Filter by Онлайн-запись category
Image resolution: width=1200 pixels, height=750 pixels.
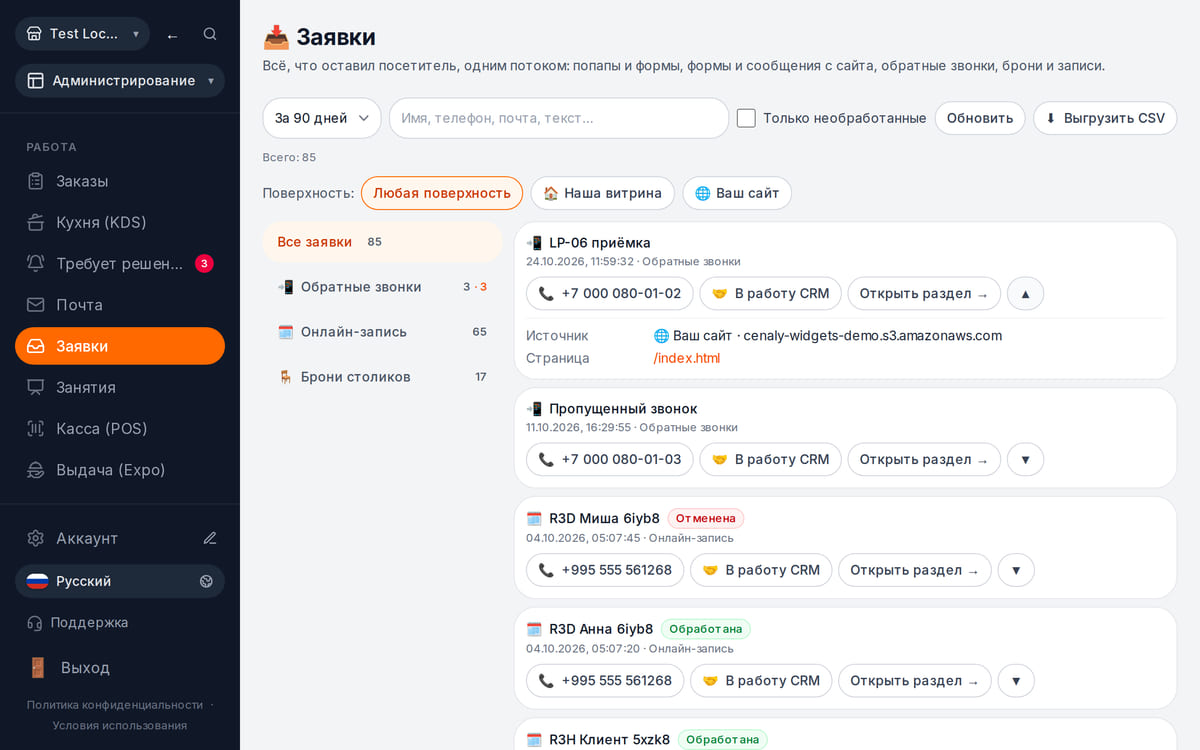point(382,332)
